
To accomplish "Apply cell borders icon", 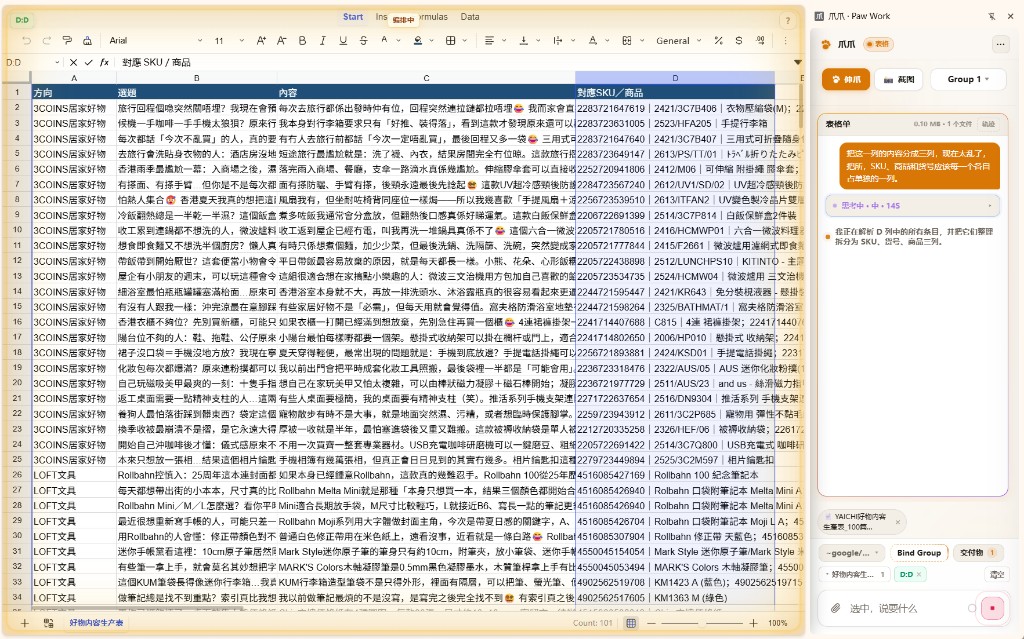I will point(451,41).
